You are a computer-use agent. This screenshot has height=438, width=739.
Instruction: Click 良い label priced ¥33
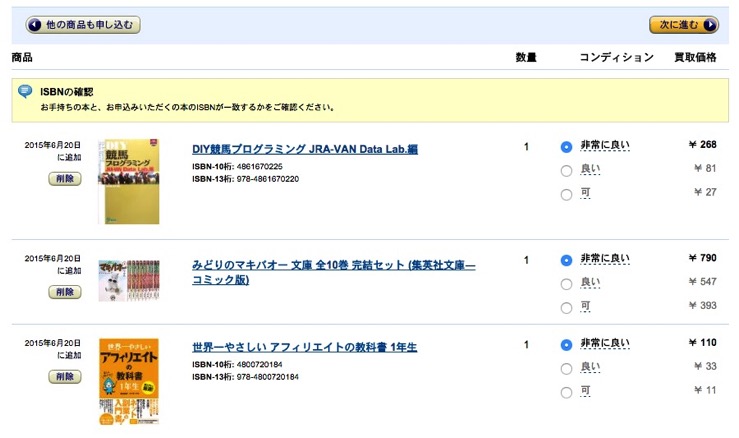[590, 367]
